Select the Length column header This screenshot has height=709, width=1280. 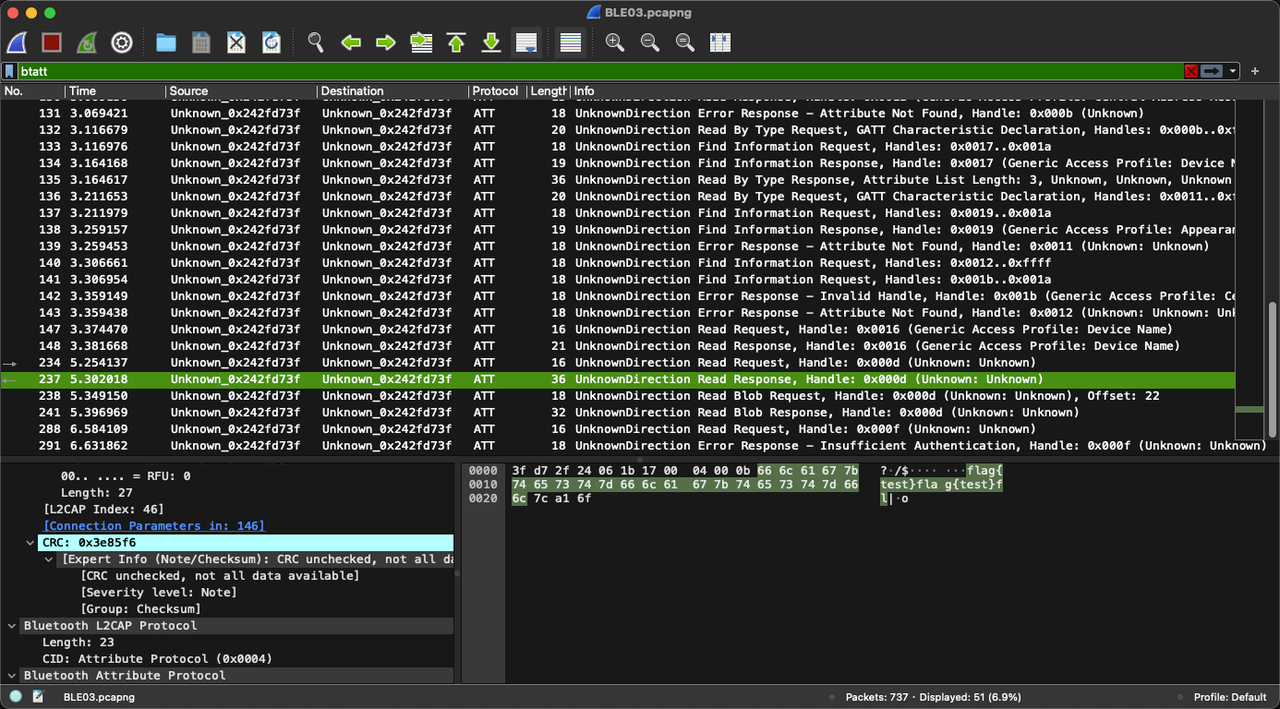(548, 91)
